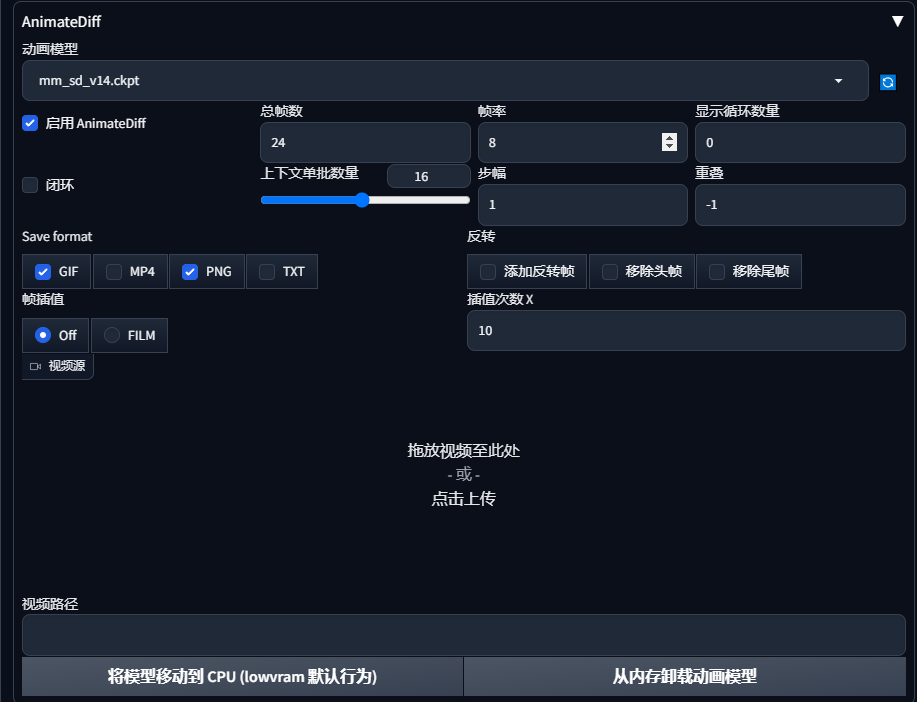Open the 动画模型 dropdown
The width and height of the screenshot is (917, 702).
(839, 81)
